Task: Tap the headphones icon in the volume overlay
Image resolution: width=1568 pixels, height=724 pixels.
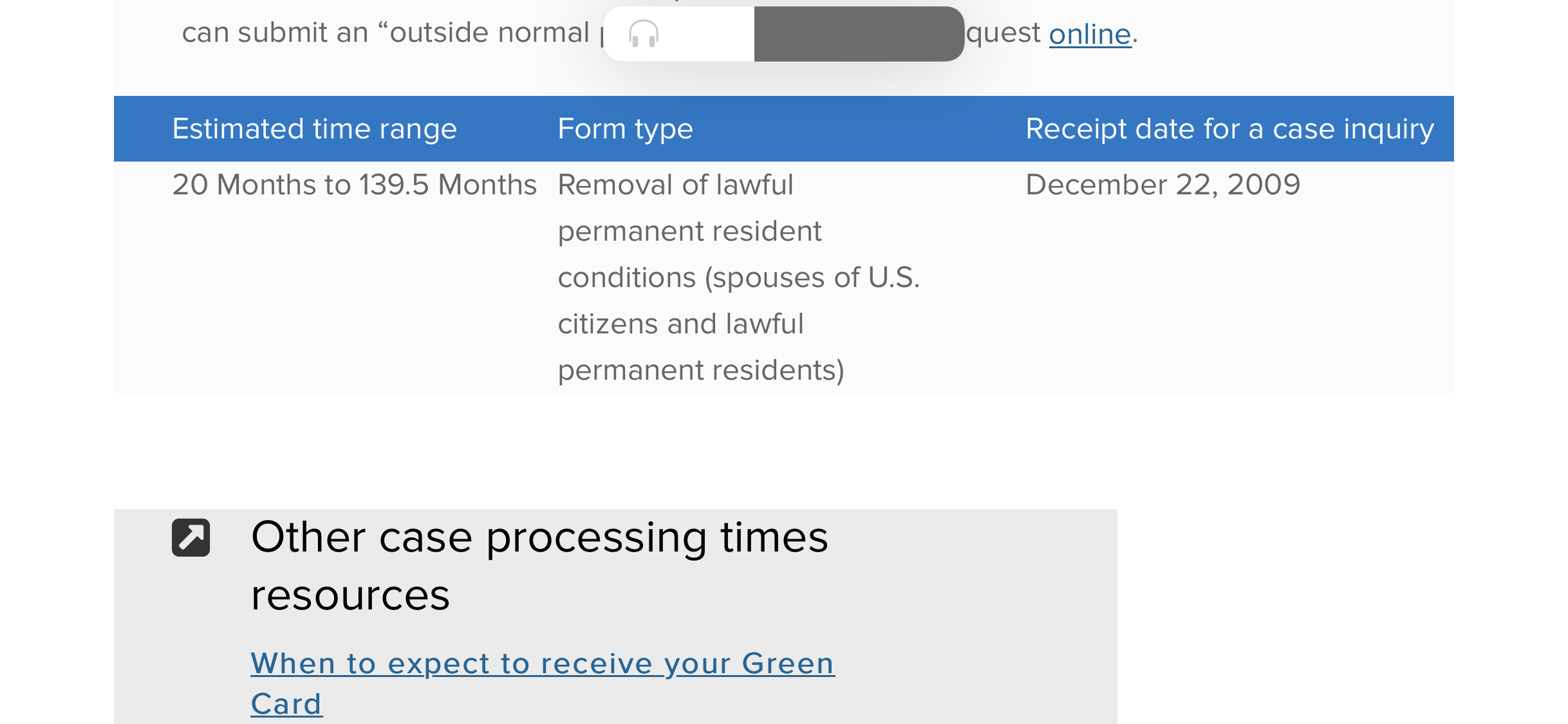Action: [644, 33]
